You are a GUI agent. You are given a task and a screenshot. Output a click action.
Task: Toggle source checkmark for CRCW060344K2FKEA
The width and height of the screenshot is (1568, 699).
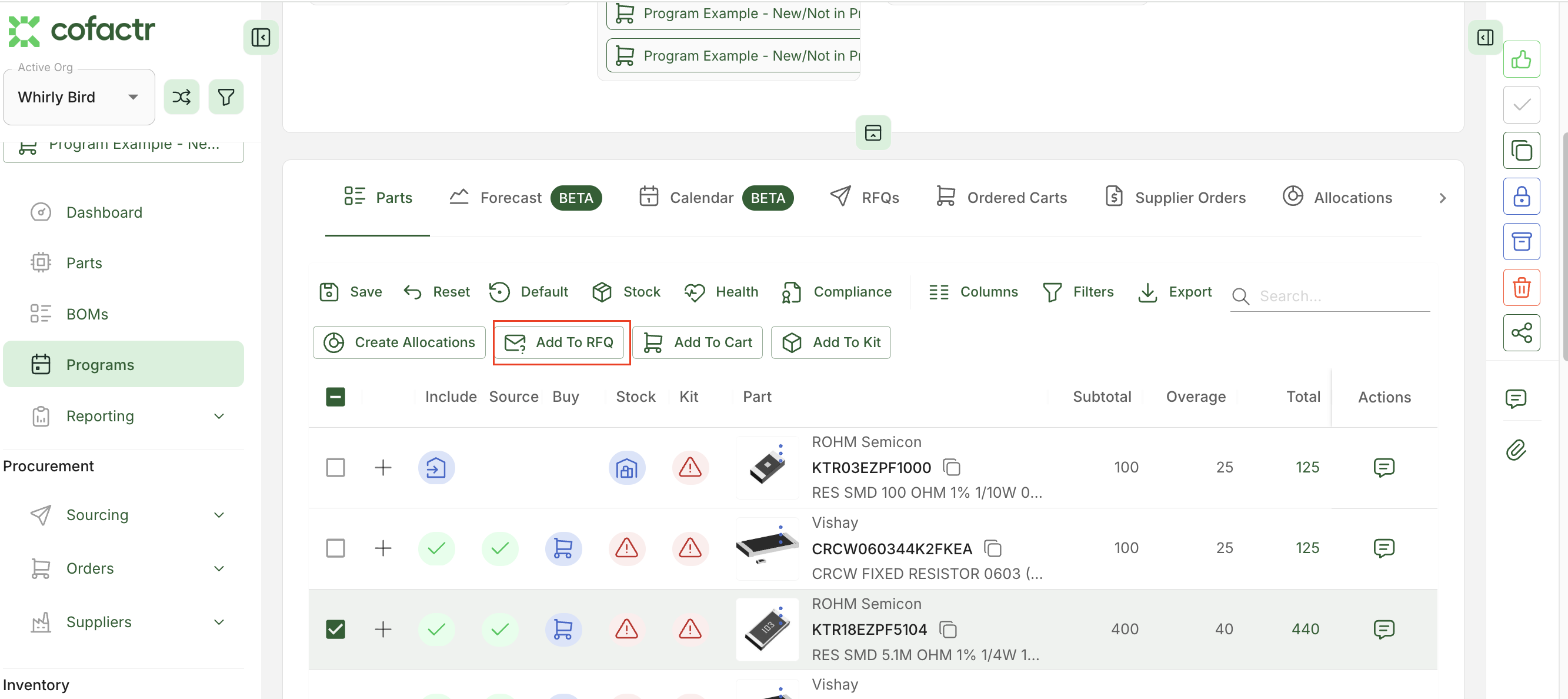click(x=500, y=548)
